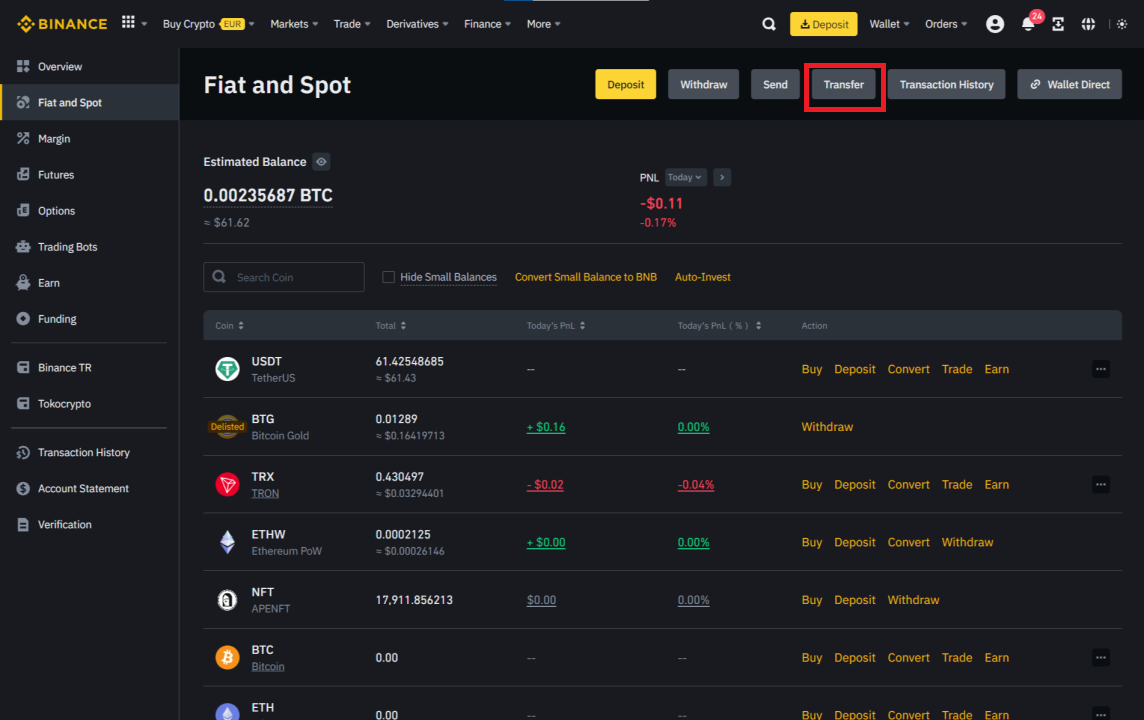Open Fiat and Spot in sidebar

coord(90,102)
